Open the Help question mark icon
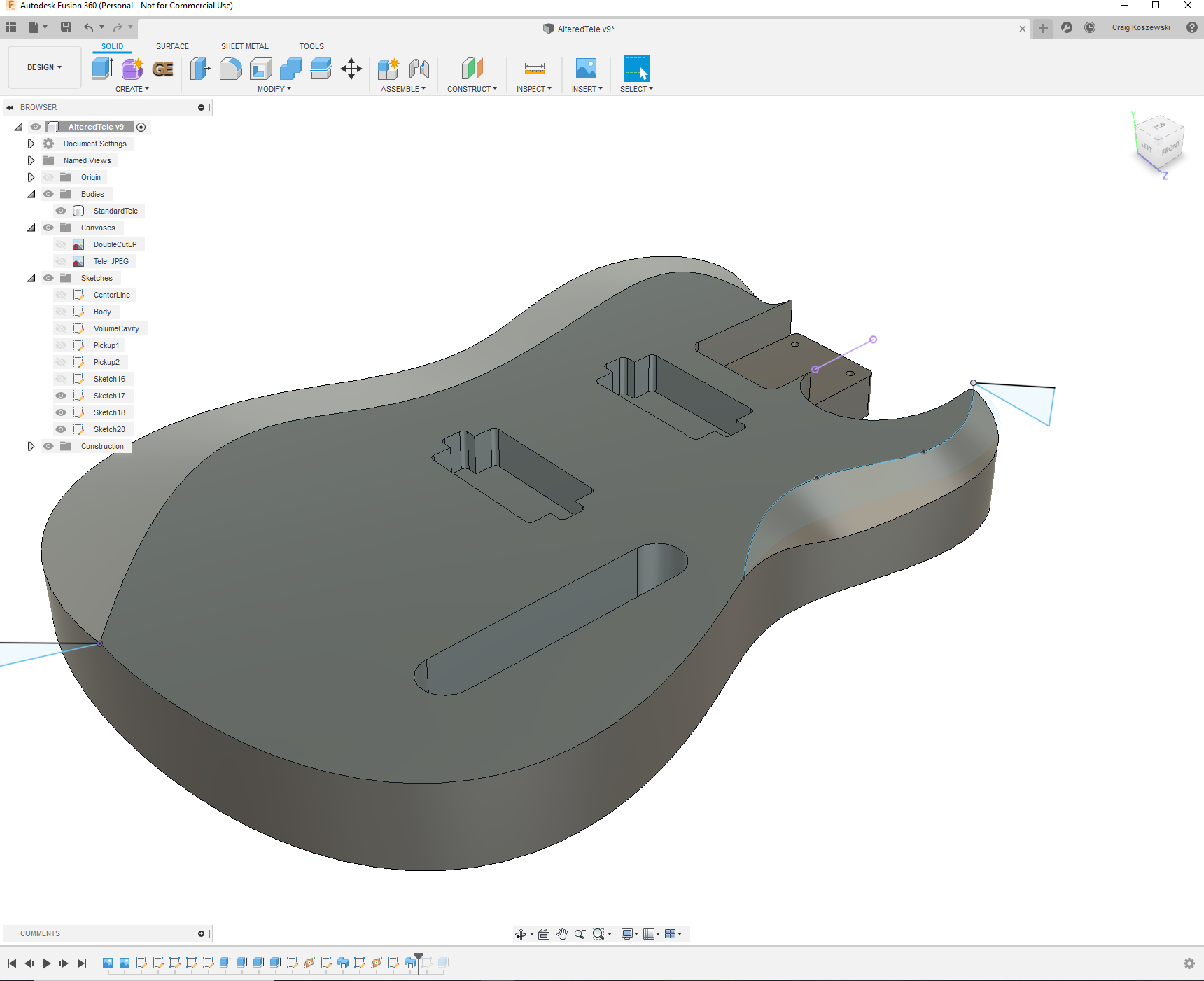This screenshot has width=1204, height=981. [1192, 27]
